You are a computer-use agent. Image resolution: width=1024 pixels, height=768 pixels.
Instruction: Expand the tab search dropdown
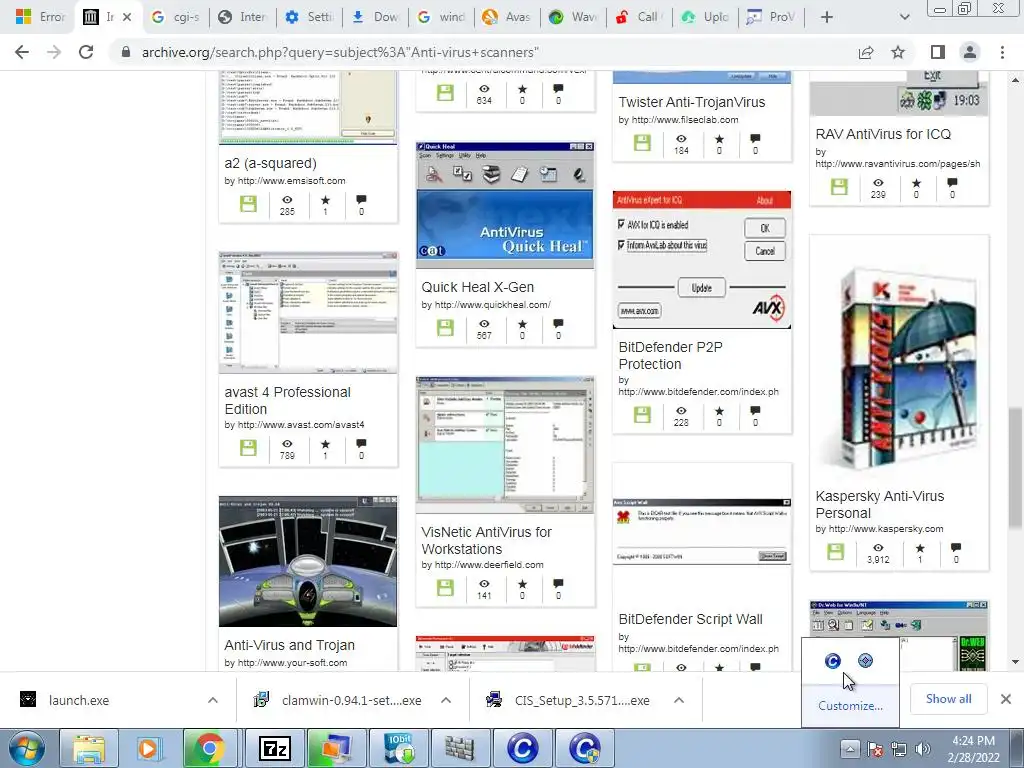(904, 17)
